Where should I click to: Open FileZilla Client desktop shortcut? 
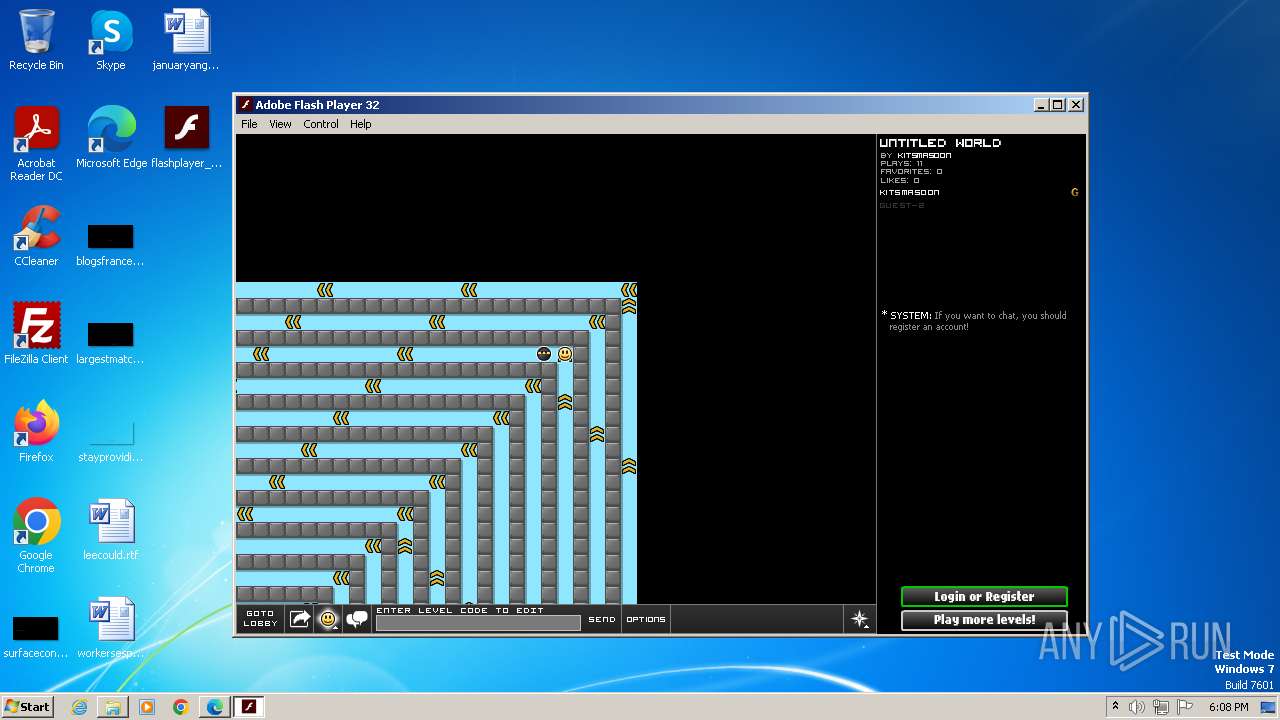(36, 334)
